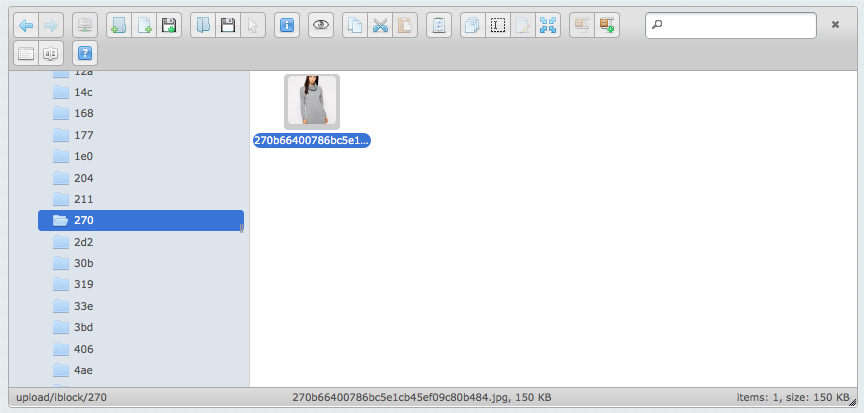Select folder 406 in the directory tree

tap(84, 349)
